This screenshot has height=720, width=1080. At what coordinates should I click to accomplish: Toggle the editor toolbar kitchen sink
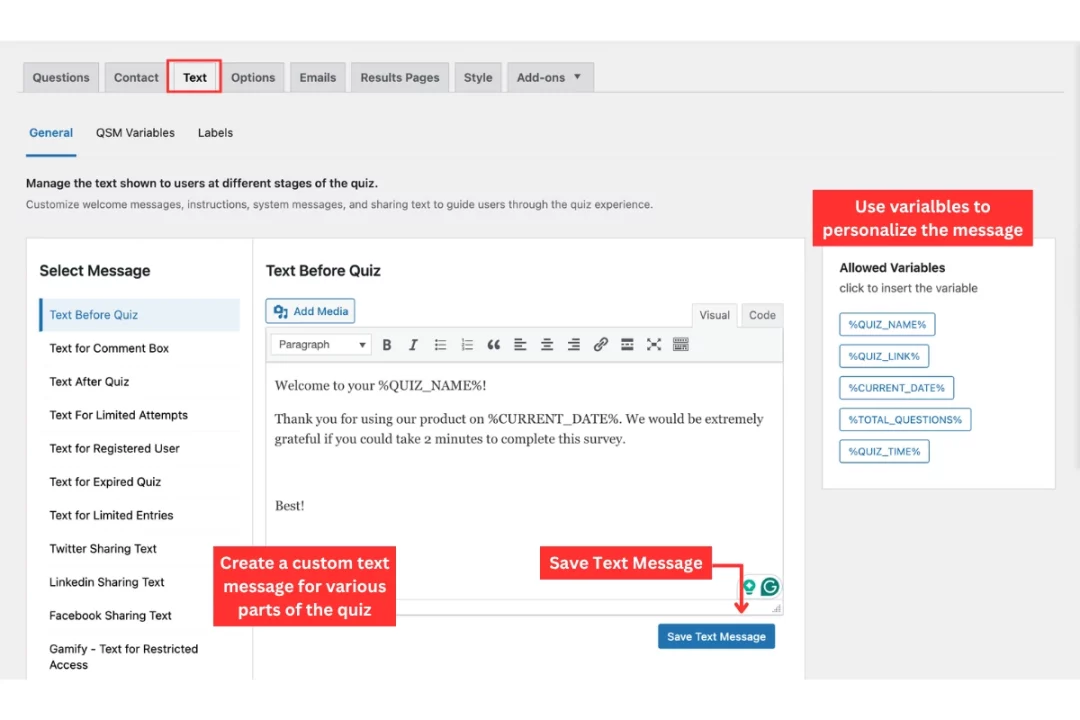coord(681,344)
